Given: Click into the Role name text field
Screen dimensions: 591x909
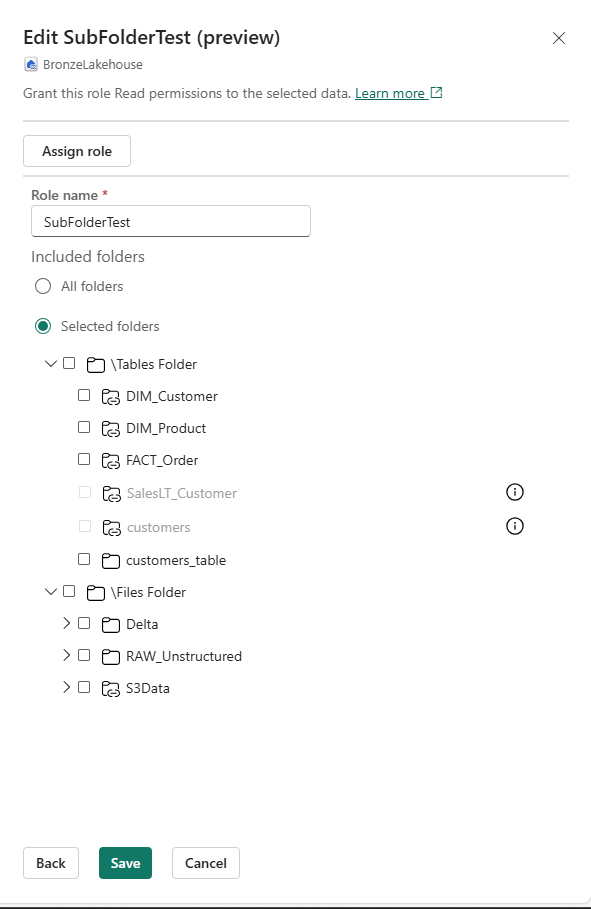Looking at the screenshot, I should coord(171,221).
